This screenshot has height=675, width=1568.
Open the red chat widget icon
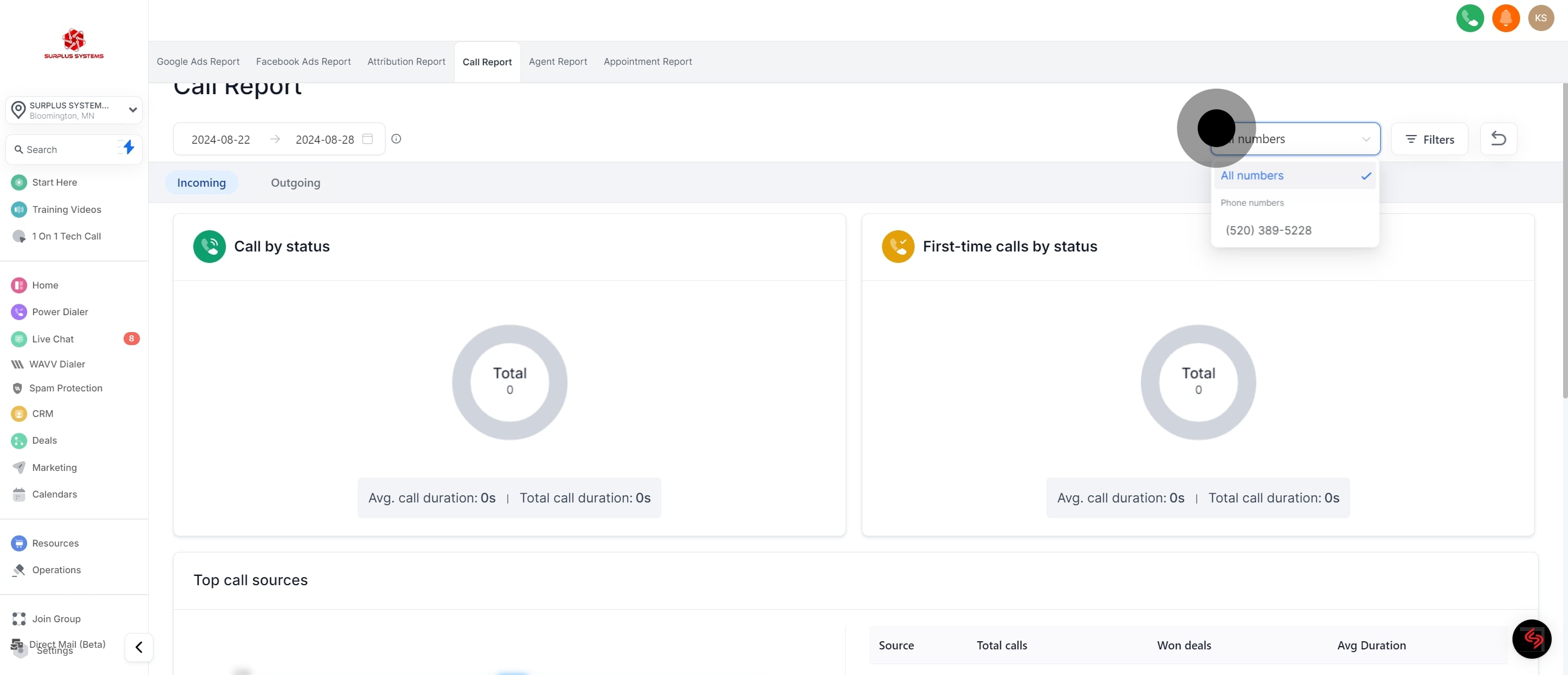pyautogui.click(x=1532, y=639)
